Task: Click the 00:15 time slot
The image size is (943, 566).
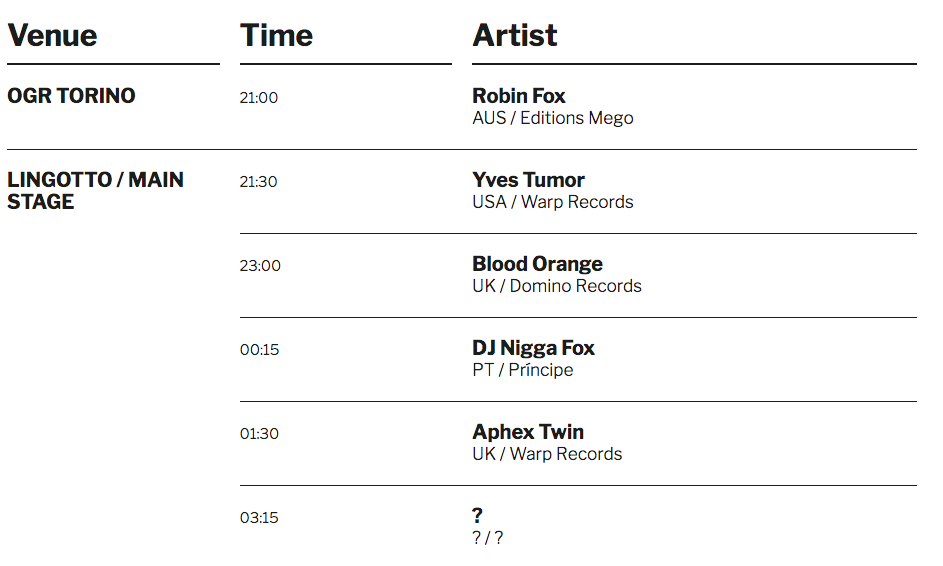Action: point(259,350)
